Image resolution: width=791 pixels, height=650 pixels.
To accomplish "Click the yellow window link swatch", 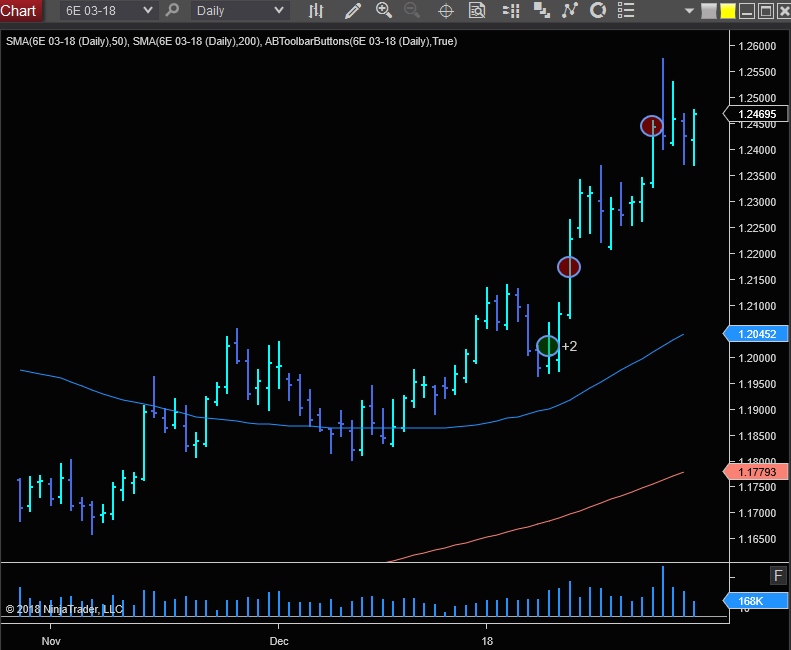I will click(x=727, y=11).
